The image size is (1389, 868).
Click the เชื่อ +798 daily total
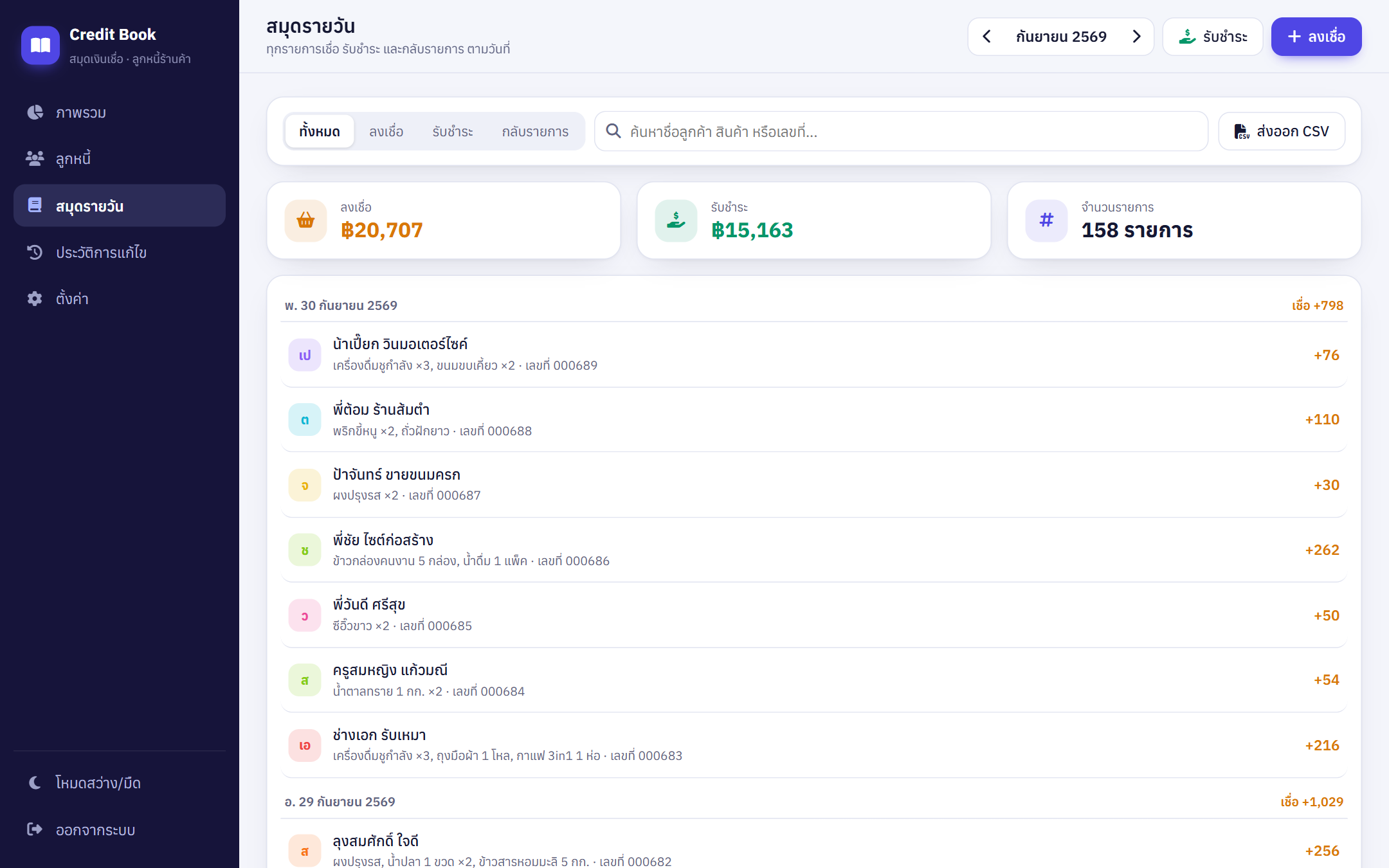1318,305
